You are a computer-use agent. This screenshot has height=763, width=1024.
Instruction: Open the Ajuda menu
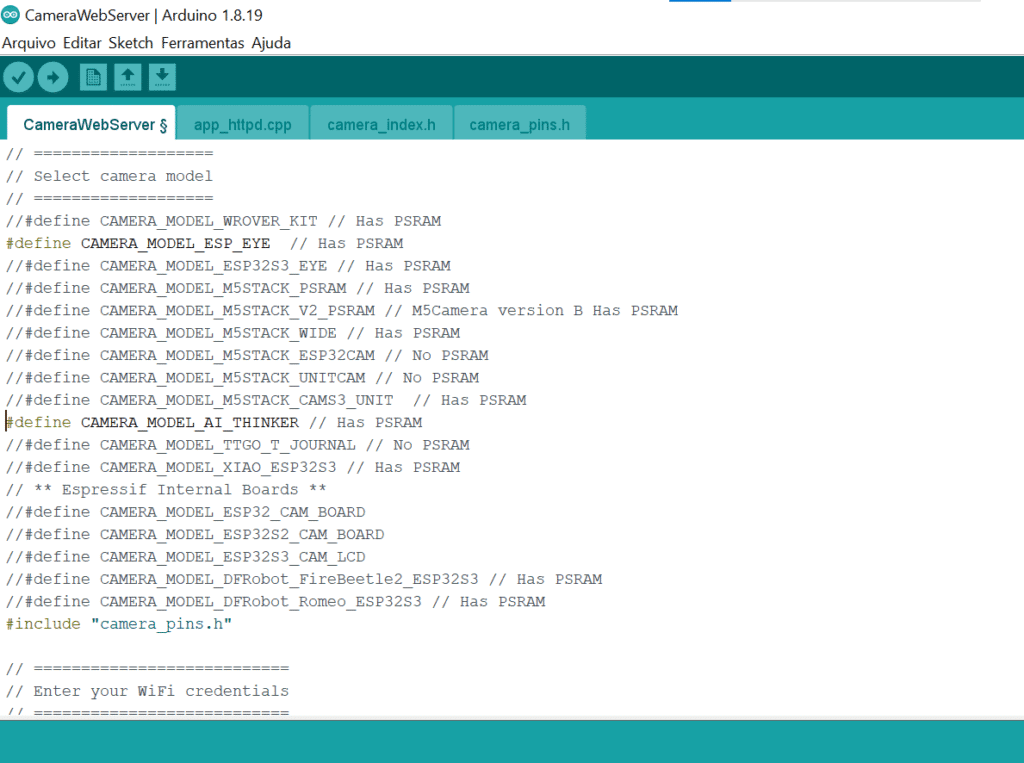click(271, 43)
